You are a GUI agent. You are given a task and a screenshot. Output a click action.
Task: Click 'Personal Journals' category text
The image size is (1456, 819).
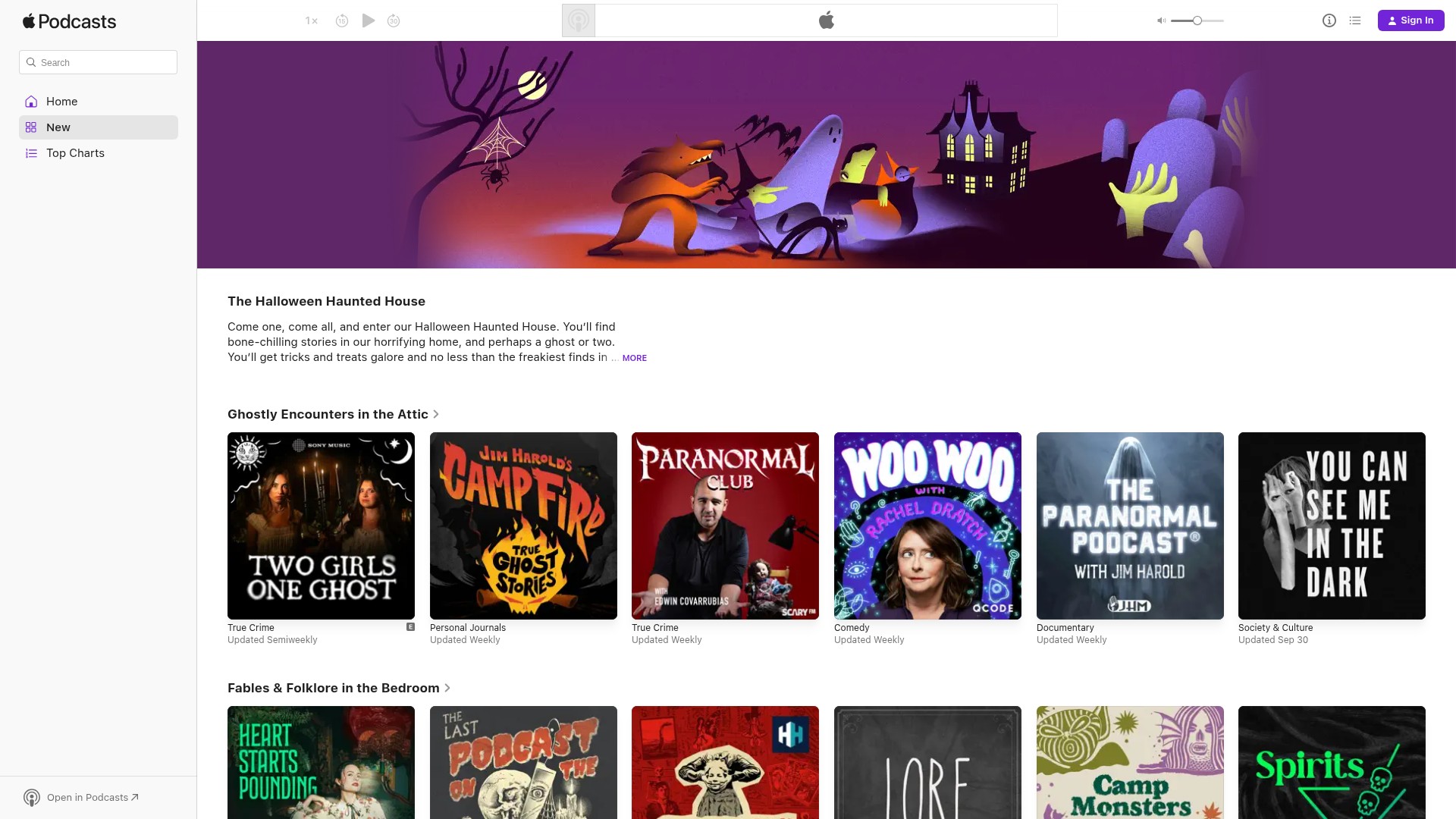point(468,628)
